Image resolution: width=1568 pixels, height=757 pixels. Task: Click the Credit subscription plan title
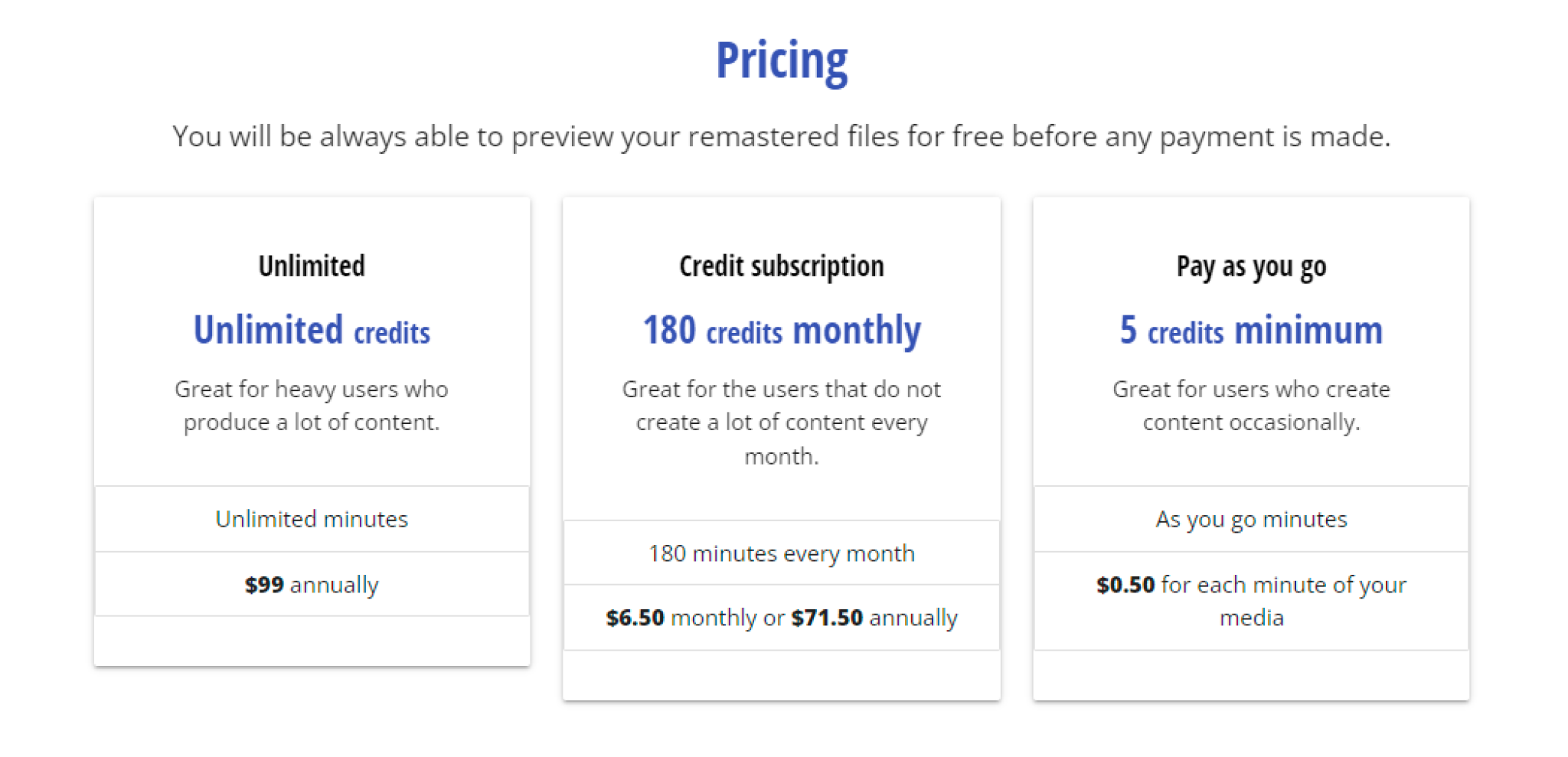(x=782, y=266)
